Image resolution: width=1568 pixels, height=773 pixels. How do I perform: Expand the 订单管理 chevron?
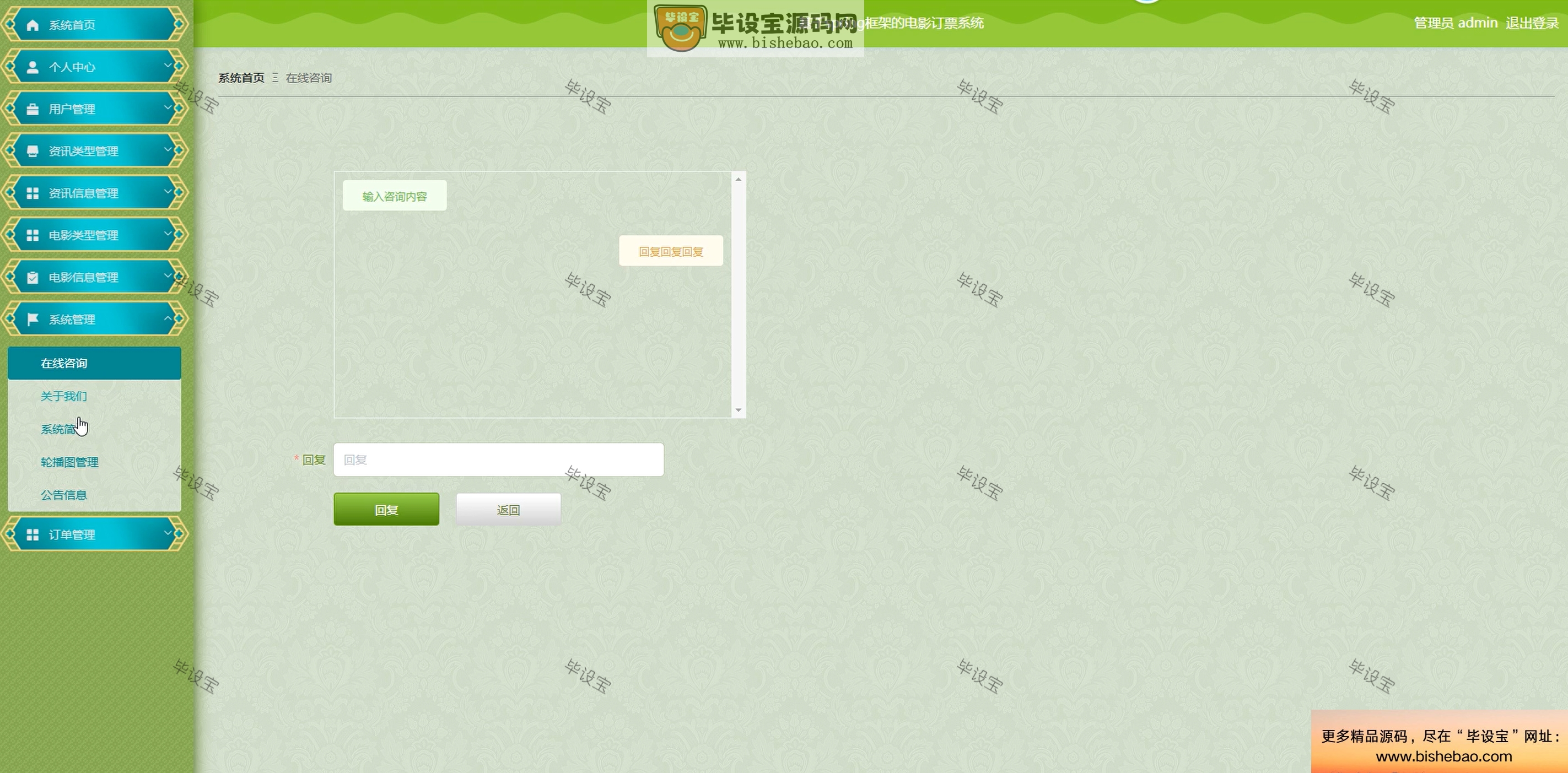168,532
